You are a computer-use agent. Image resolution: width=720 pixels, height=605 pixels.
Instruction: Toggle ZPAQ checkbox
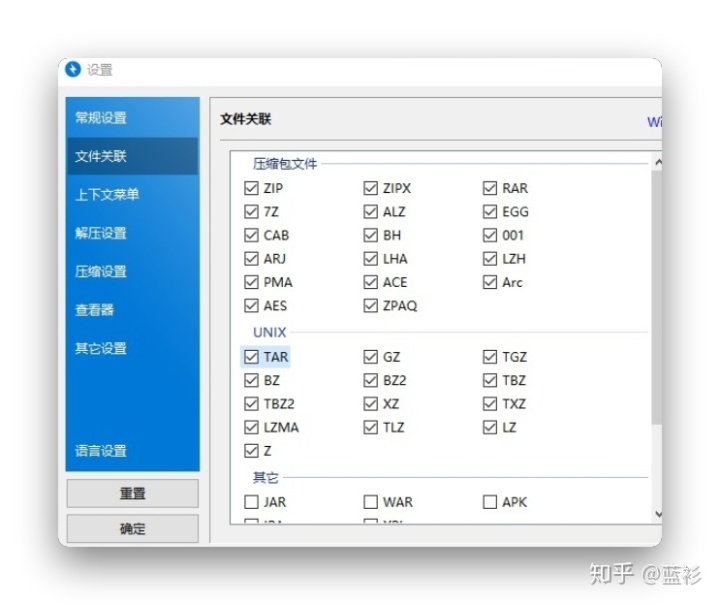coord(371,305)
